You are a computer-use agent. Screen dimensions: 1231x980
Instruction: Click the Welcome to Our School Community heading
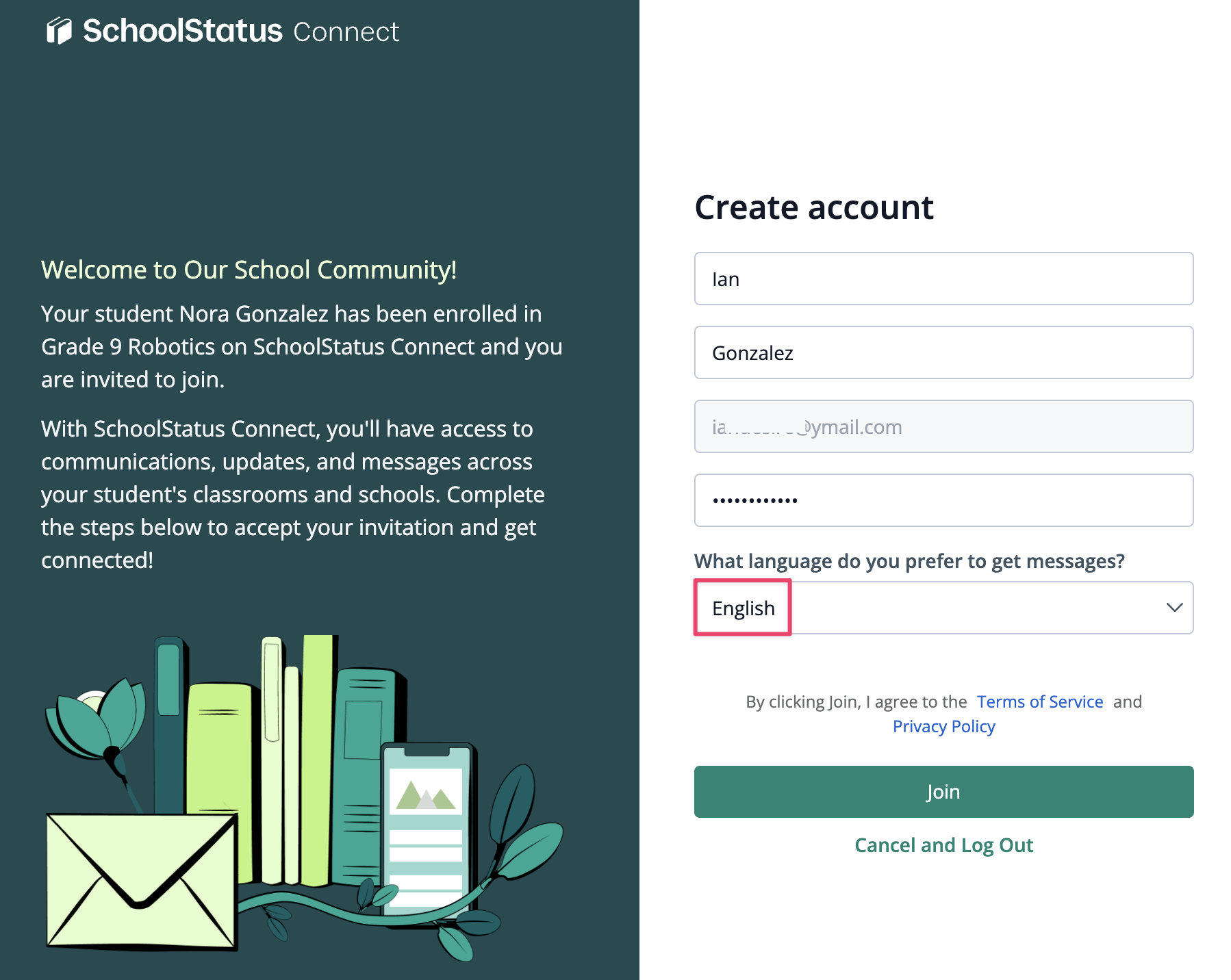pos(249,270)
